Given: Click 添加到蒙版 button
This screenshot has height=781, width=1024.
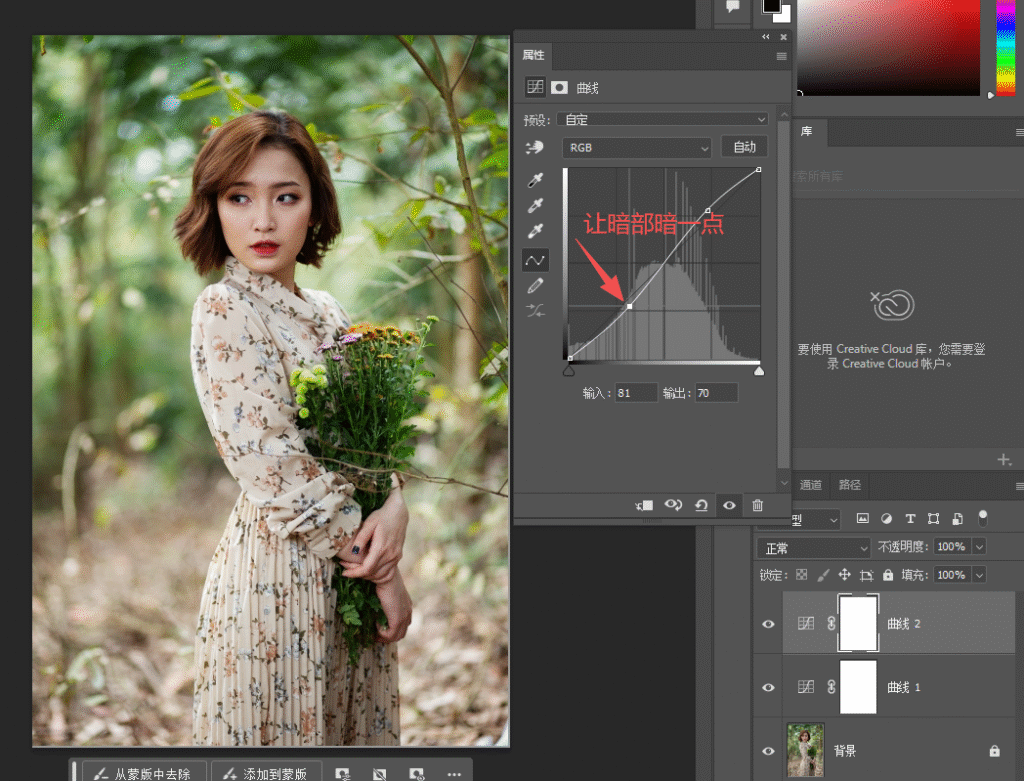Looking at the screenshot, I should [266, 773].
